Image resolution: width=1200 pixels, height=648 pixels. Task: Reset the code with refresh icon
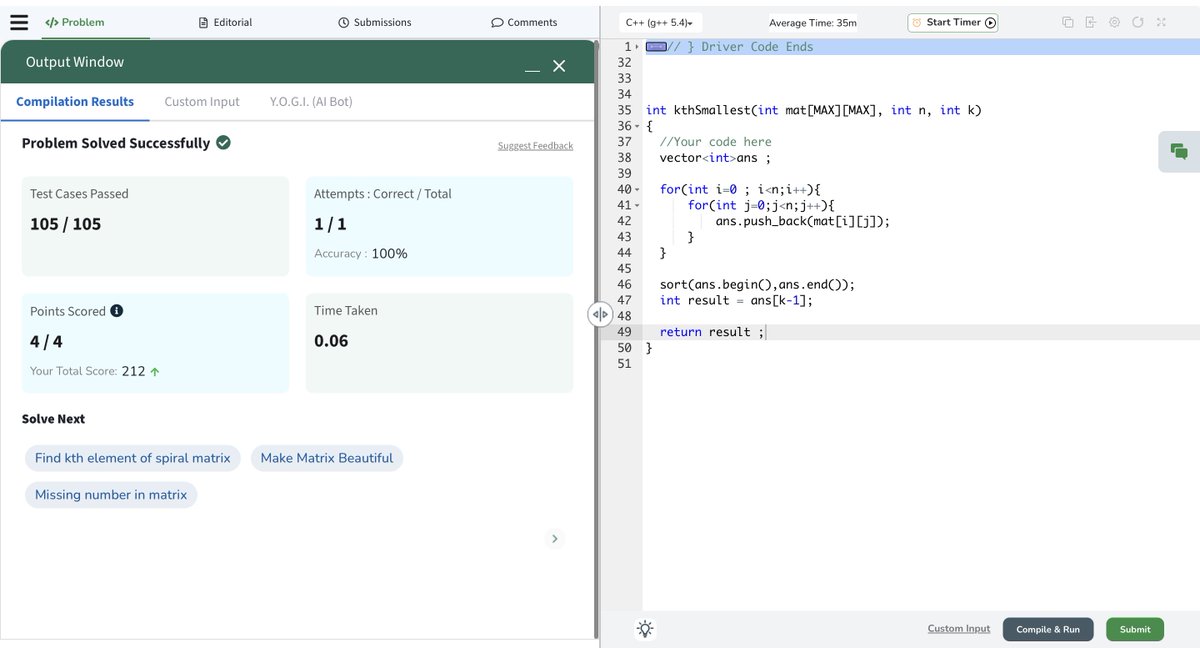click(1137, 22)
